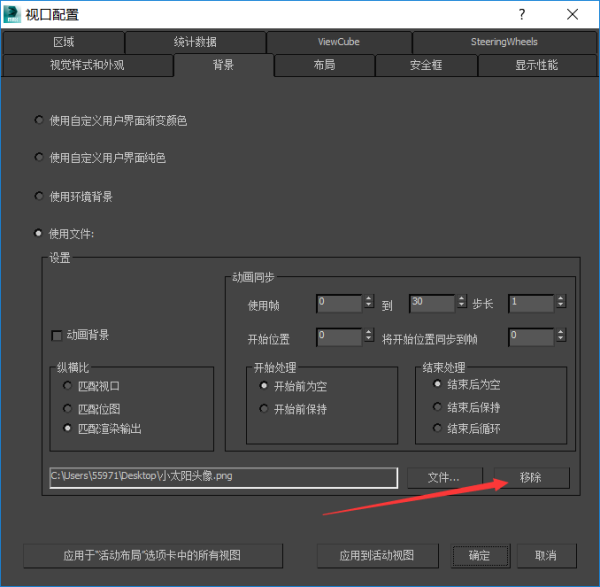Select 使用自定义用户界面纯色 radio option

click(39, 157)
